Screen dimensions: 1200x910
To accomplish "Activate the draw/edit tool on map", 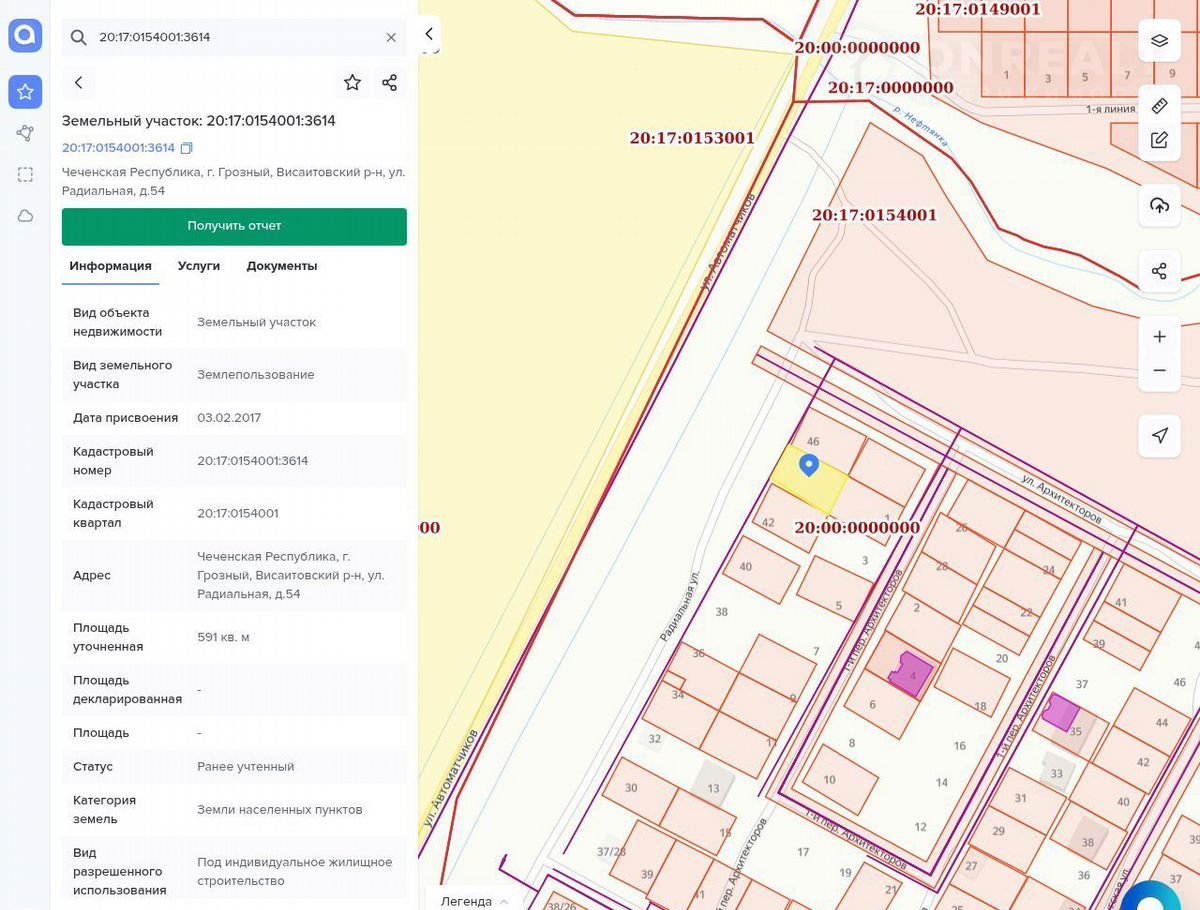I will [x=1159, y=140].
